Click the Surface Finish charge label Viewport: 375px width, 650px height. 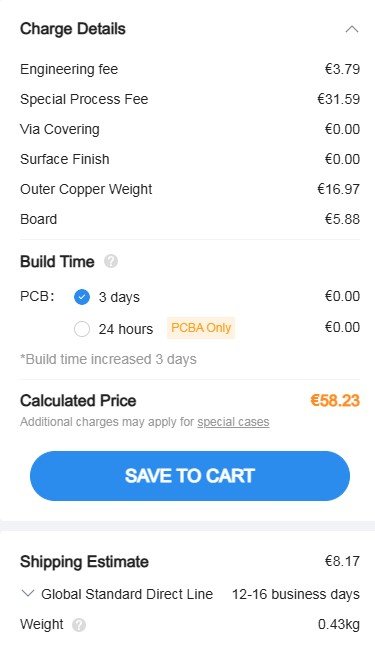point(65,159)
